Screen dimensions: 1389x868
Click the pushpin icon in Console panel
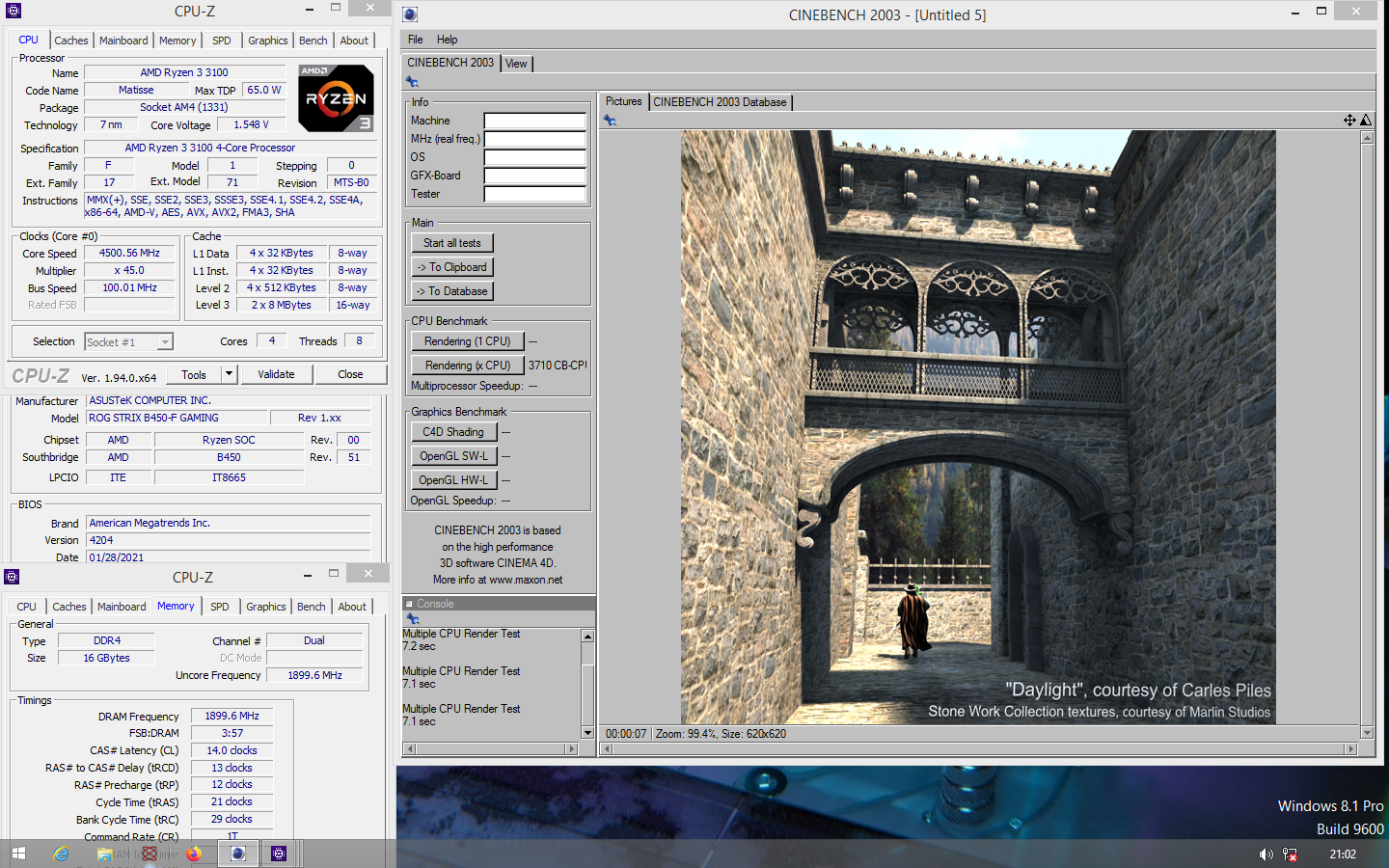(x=412, y=618)
